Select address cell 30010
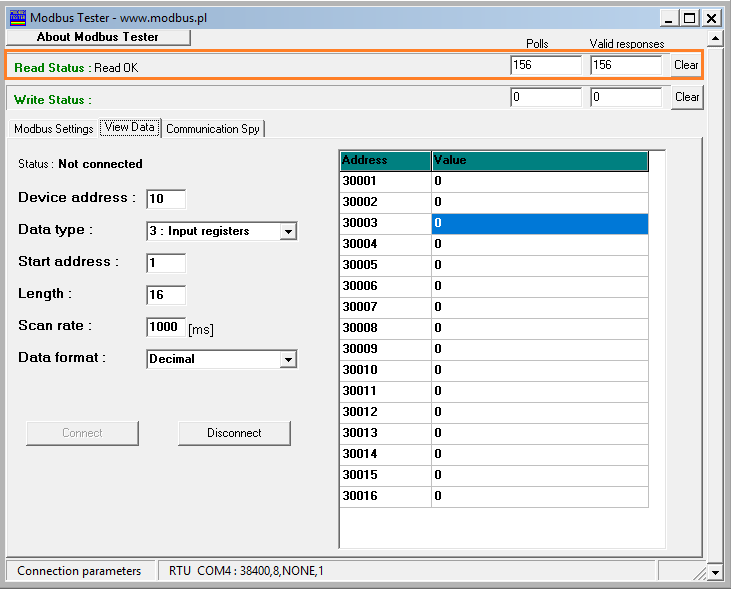This screenshot has width=731, height=589. point(386,371)
